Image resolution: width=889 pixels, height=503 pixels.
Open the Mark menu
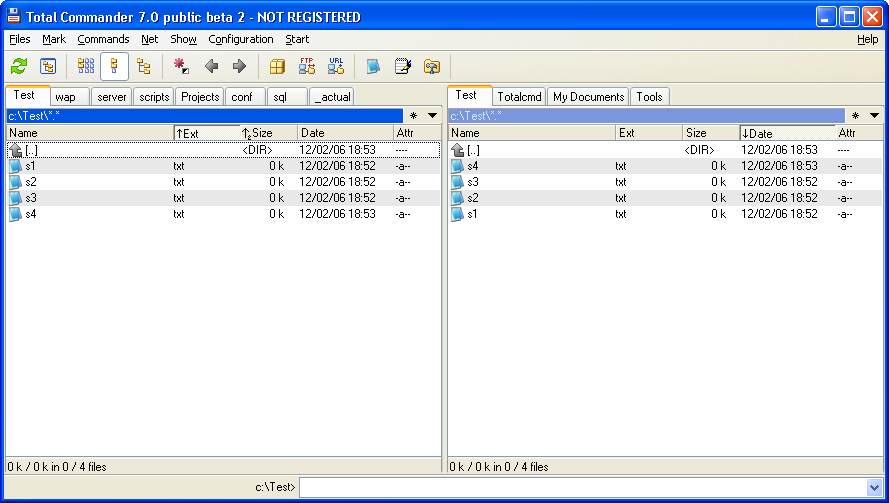tap(54, 39)
